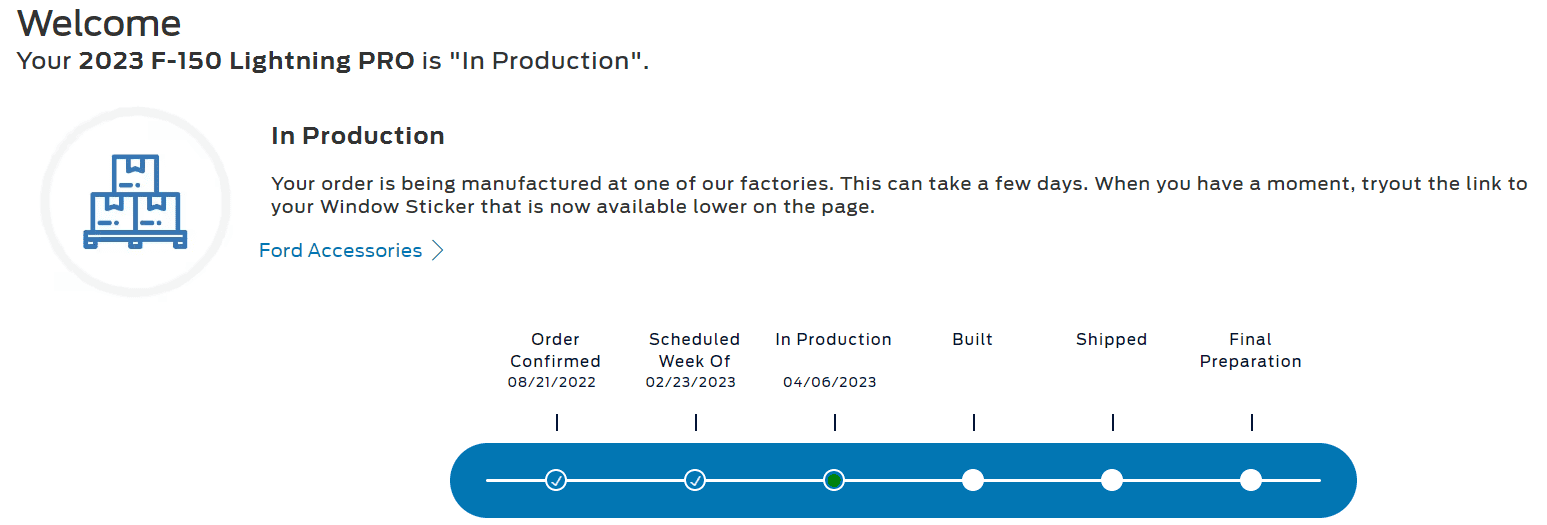Click the Final Preparation step circle
The height and width of the screenshot is (525, 1547).
[x=1251, y=481]
